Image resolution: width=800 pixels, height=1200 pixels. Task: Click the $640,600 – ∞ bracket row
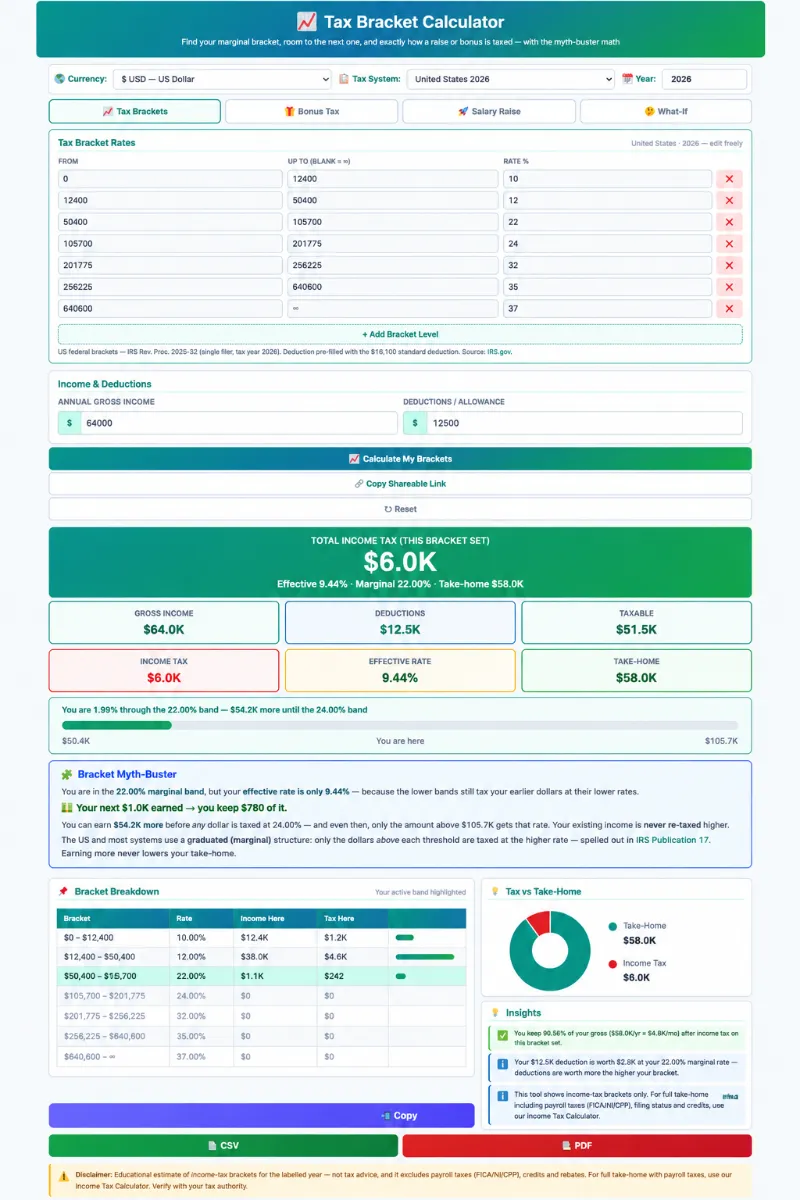point(261,1056)
